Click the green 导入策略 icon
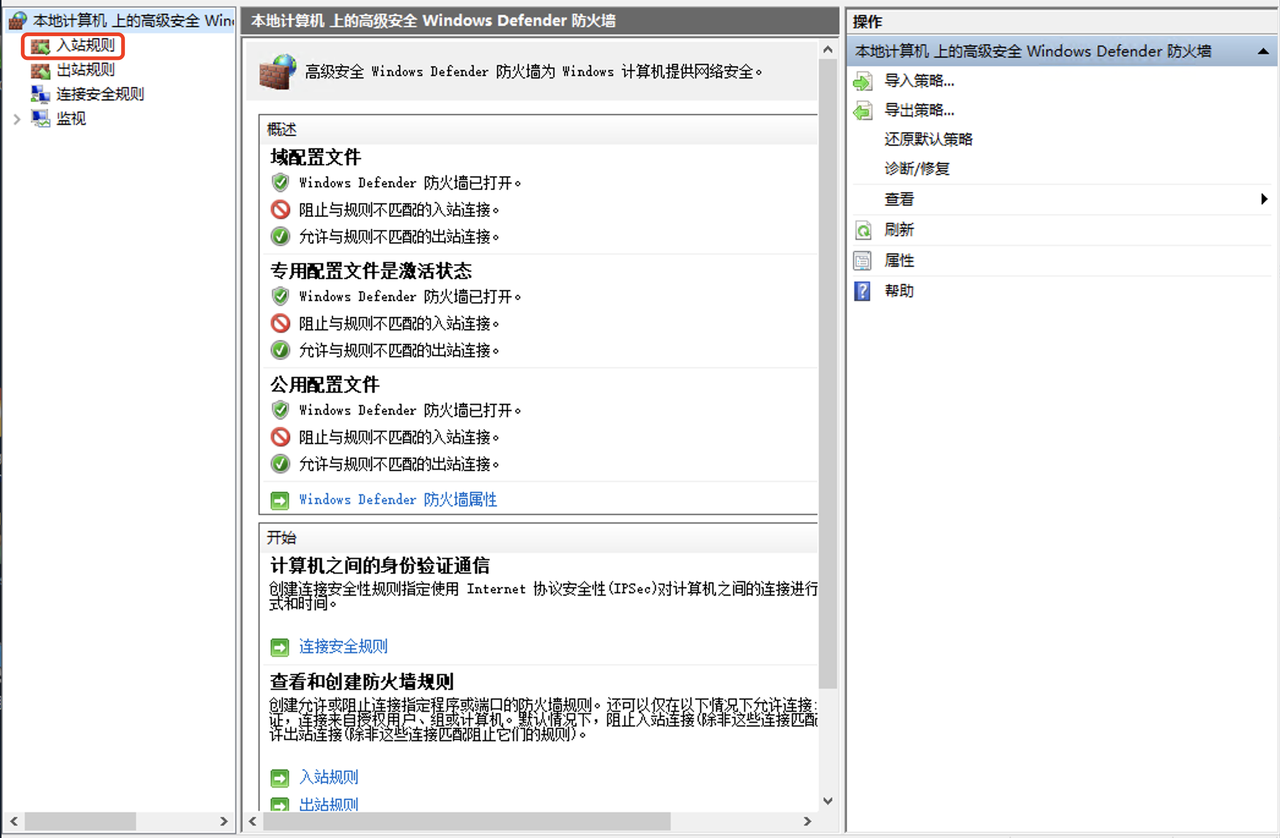Viewport: 1280px width, 838px height. [862, 81]
